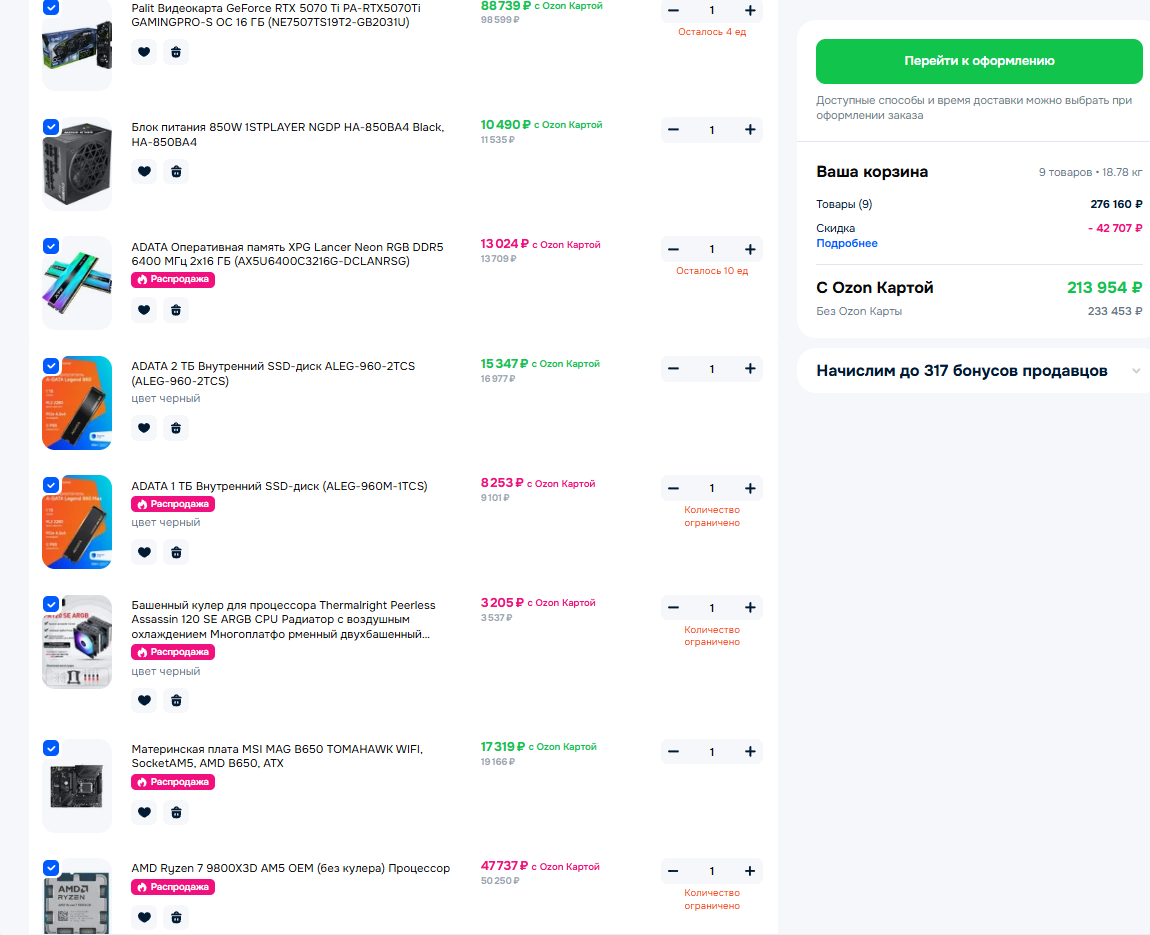1150x935 pixels.
Task: Favorite the MSI MAG B650 TOMAHAWK motherboard
Action: pos(144,813)
